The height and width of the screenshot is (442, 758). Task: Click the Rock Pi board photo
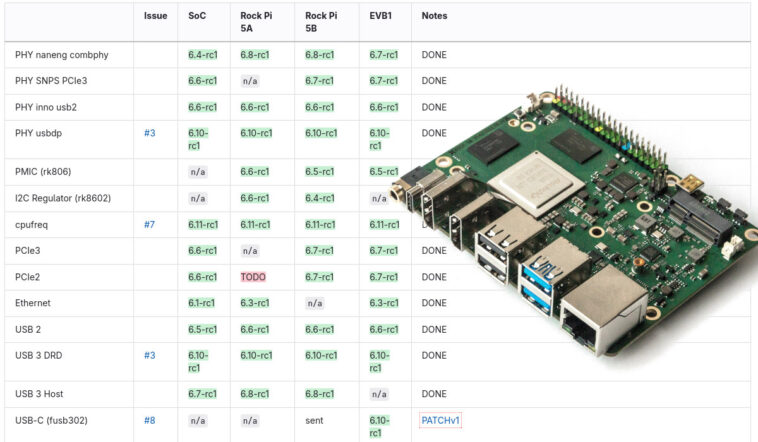580,240
